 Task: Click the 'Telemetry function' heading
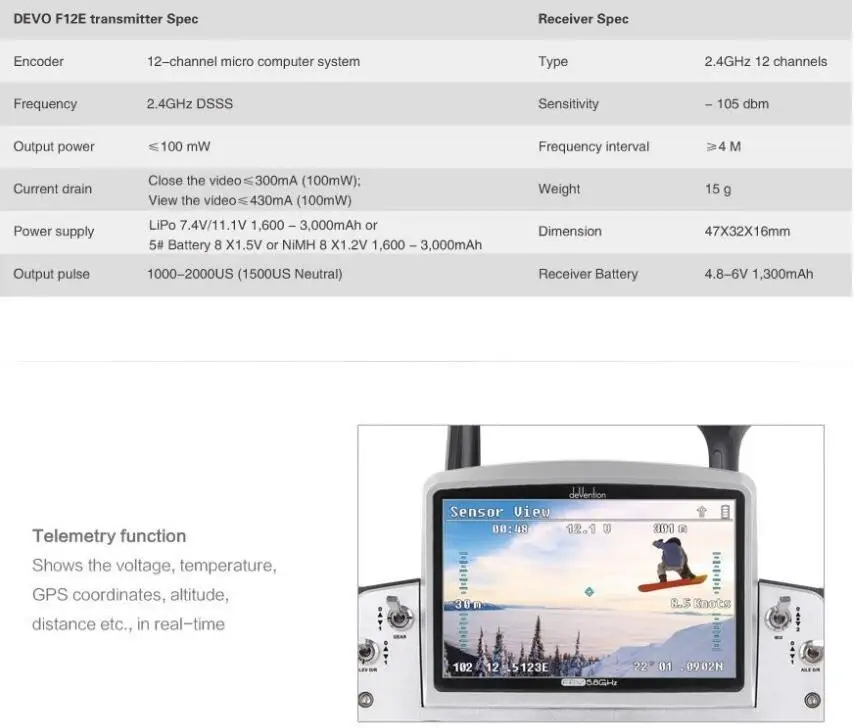point(109,536)
